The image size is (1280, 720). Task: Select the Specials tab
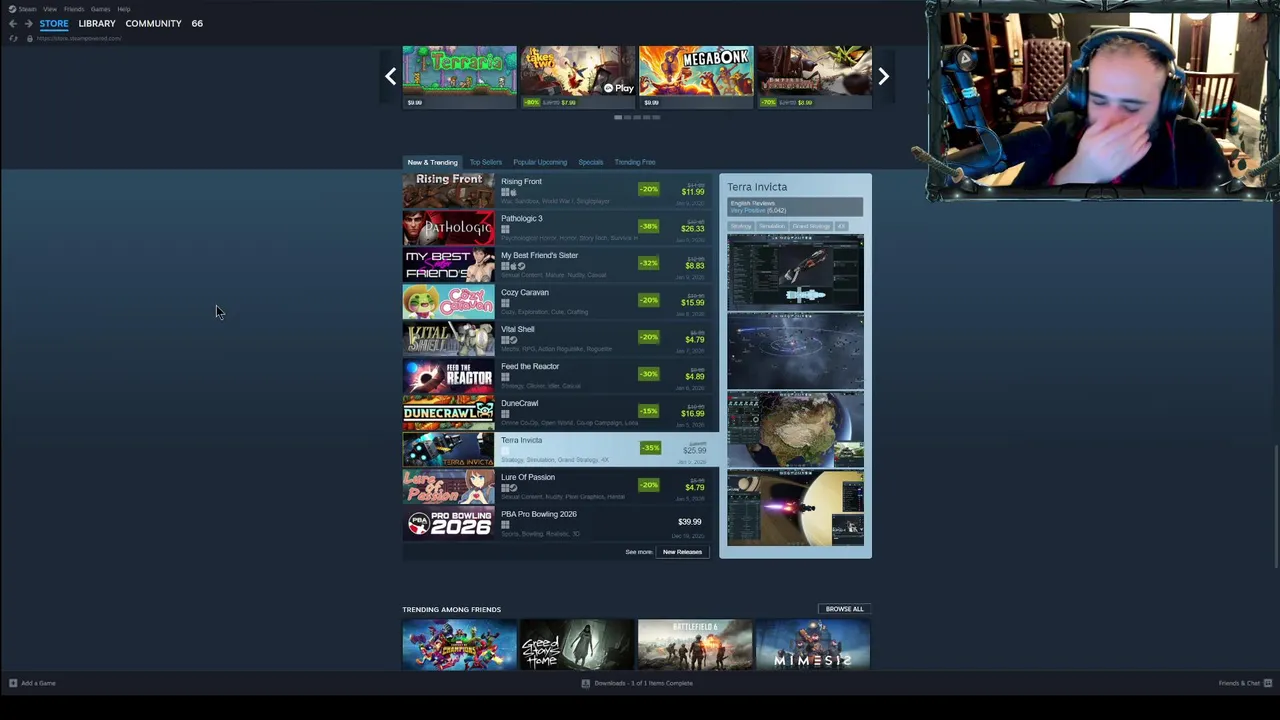pos(590,162)
